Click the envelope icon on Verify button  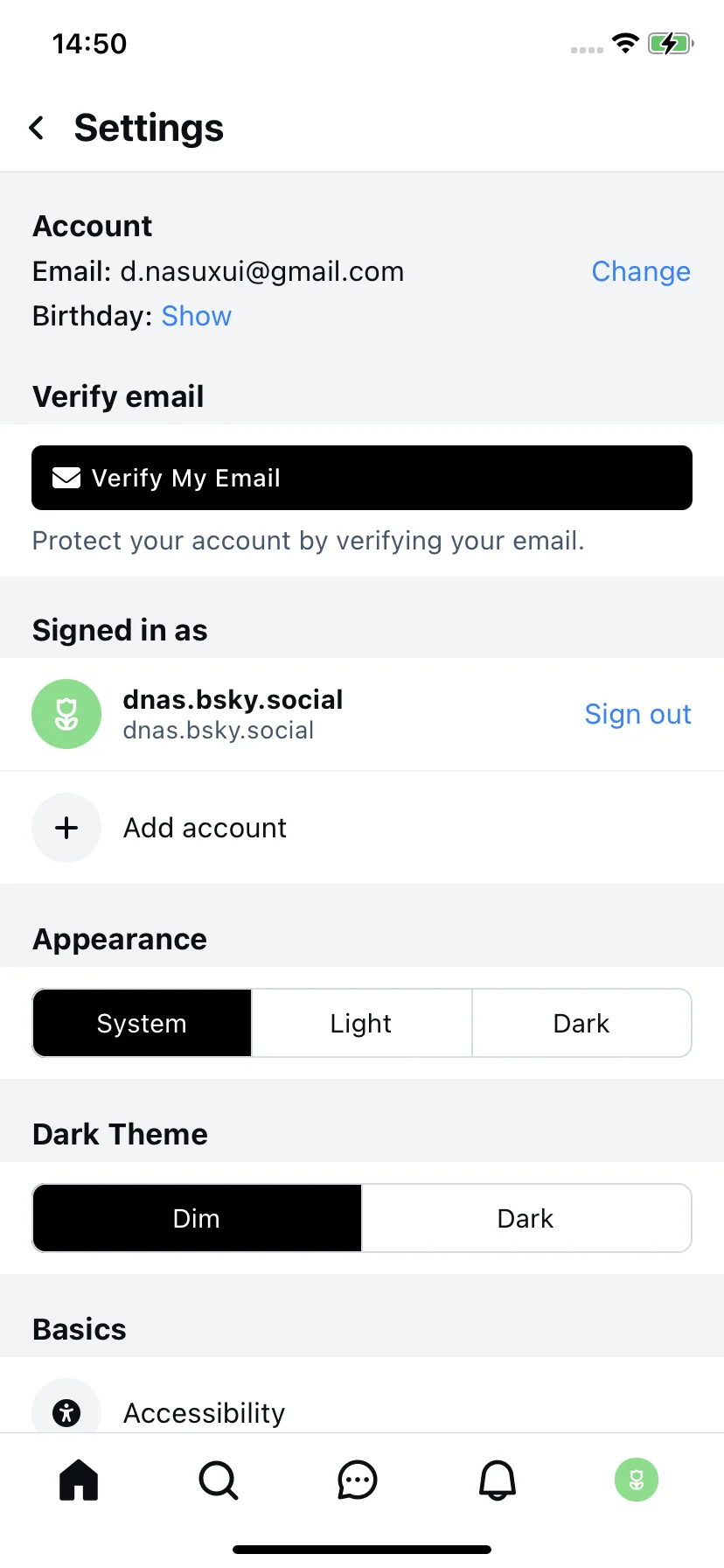pyautogui.click(x=66, y=478)
